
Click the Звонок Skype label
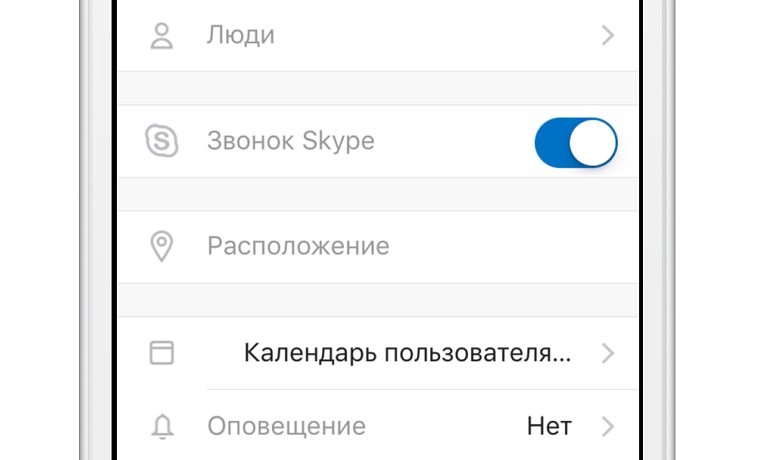(x=290, y=141)
